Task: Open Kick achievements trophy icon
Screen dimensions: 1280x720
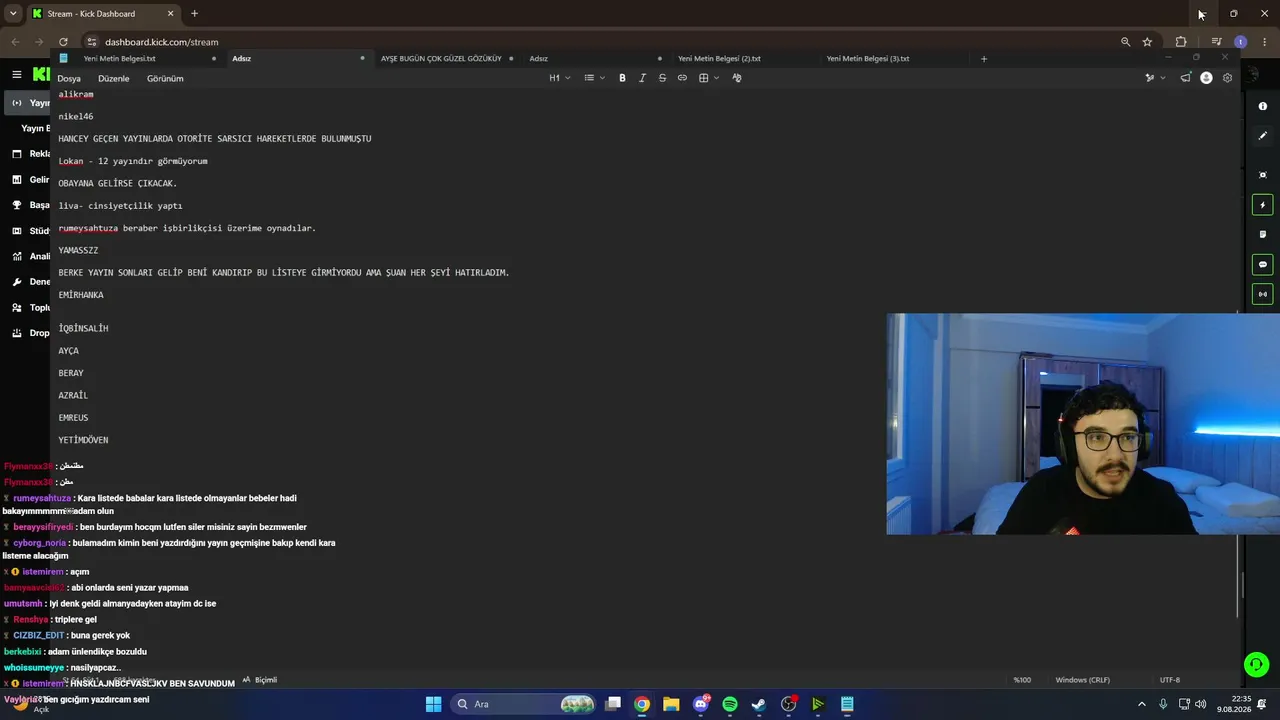Action: click(17, 205)
